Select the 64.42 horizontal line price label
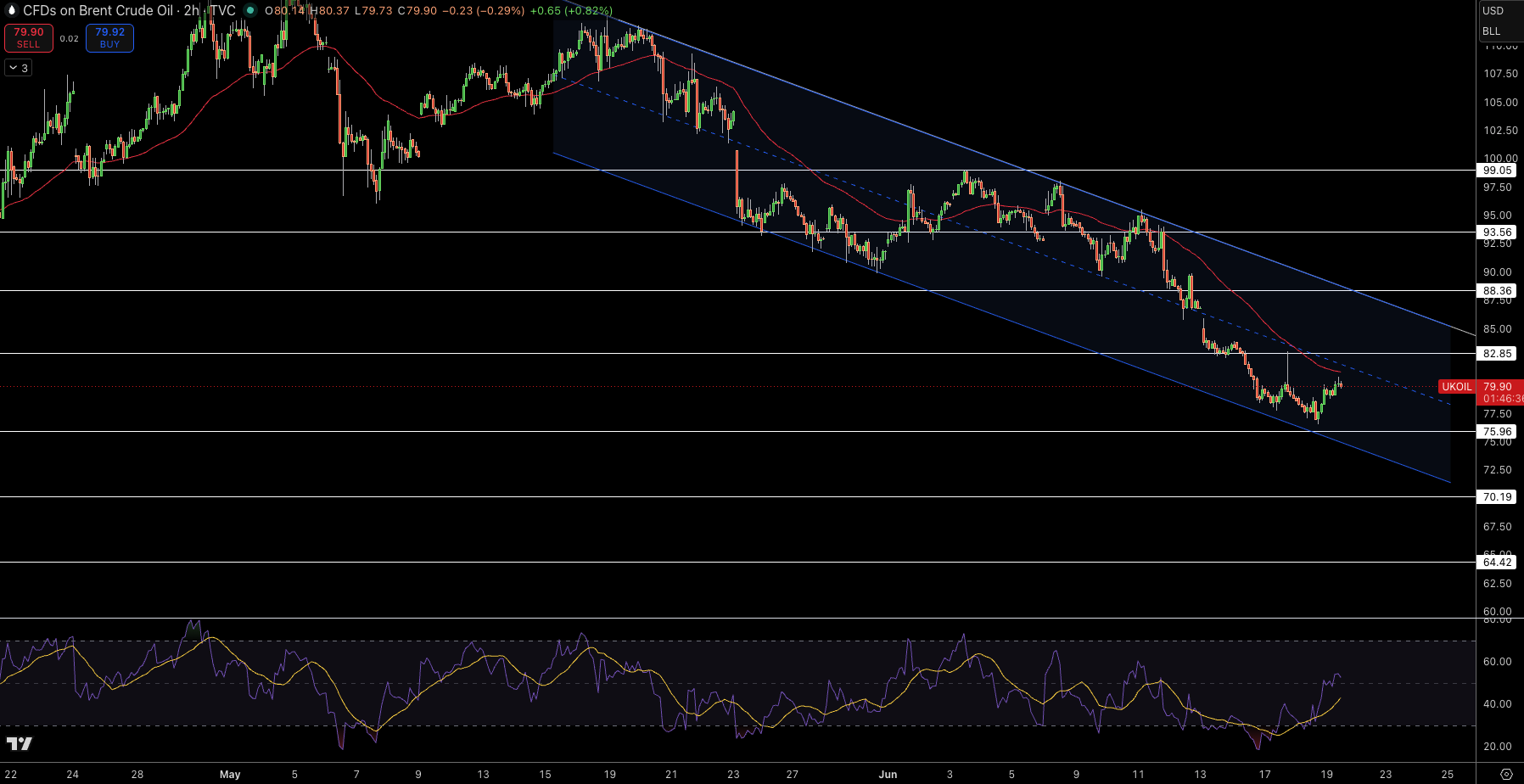 click(x=1497, y=562)
